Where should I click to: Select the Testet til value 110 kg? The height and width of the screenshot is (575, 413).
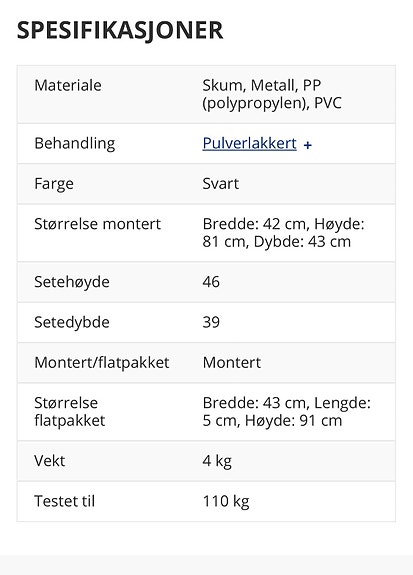[x=226, y=502]
